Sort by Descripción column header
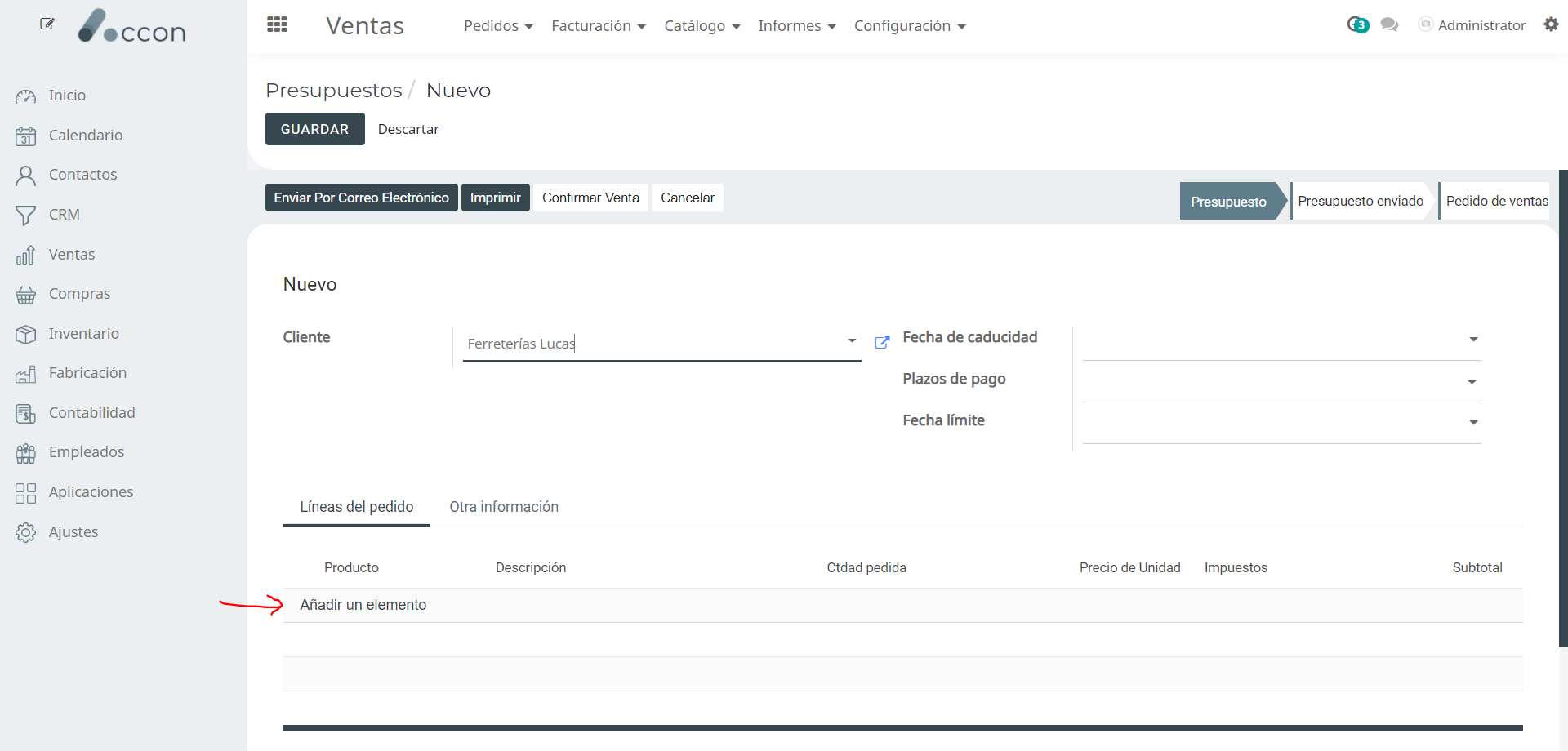The width and height of the screenshot is (1568, 751). (x=531, y=567)
